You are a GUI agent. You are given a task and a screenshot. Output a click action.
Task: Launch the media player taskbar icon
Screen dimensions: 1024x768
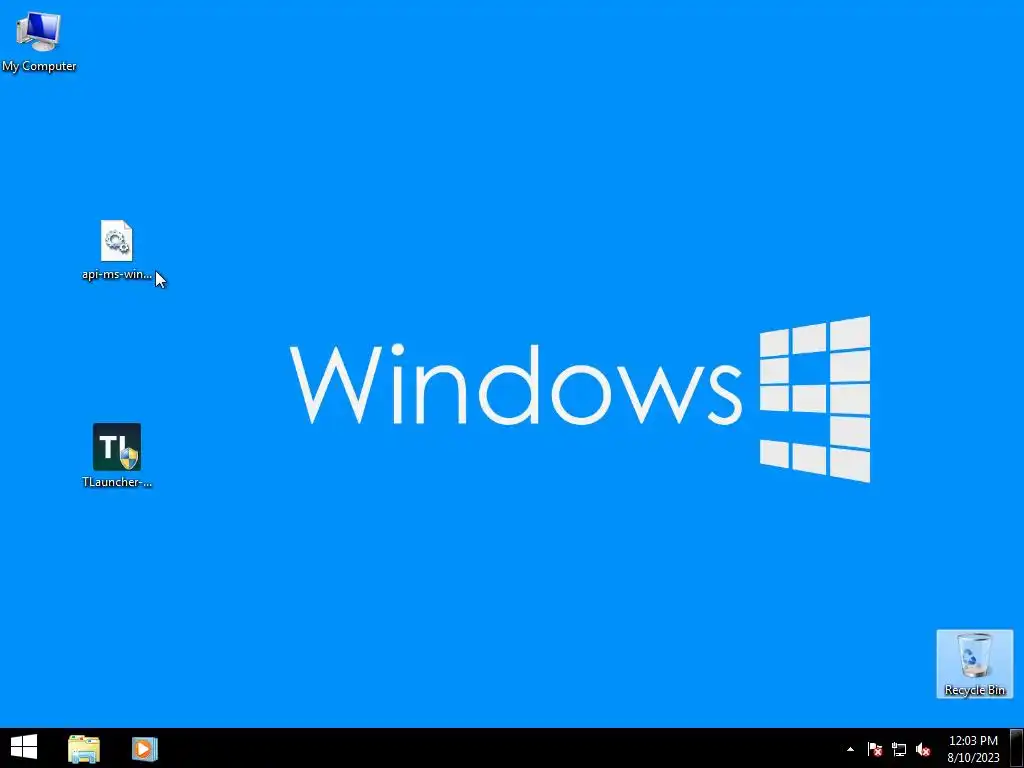(x=144, y=748)
